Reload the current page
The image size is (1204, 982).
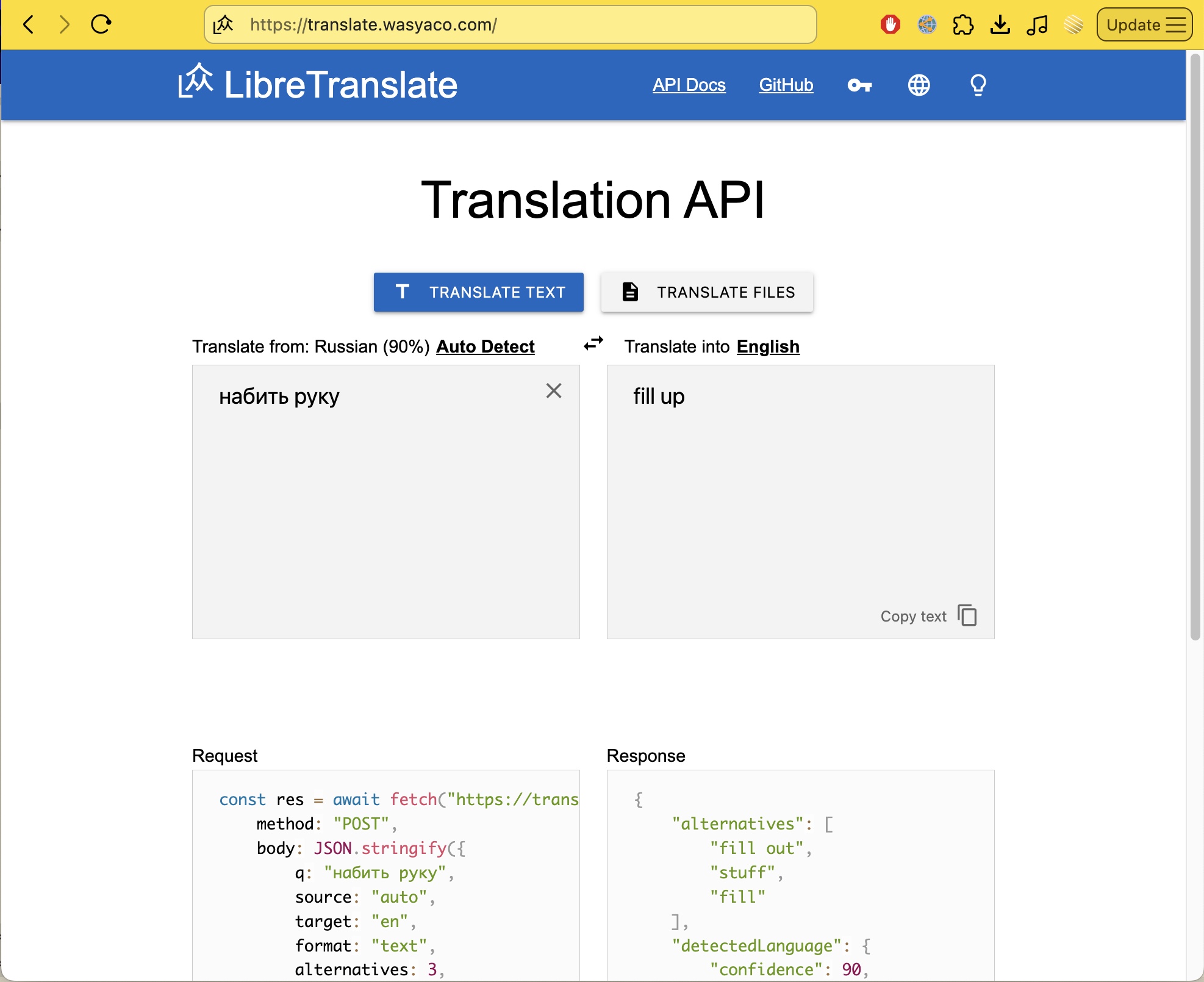coord(100,24)
